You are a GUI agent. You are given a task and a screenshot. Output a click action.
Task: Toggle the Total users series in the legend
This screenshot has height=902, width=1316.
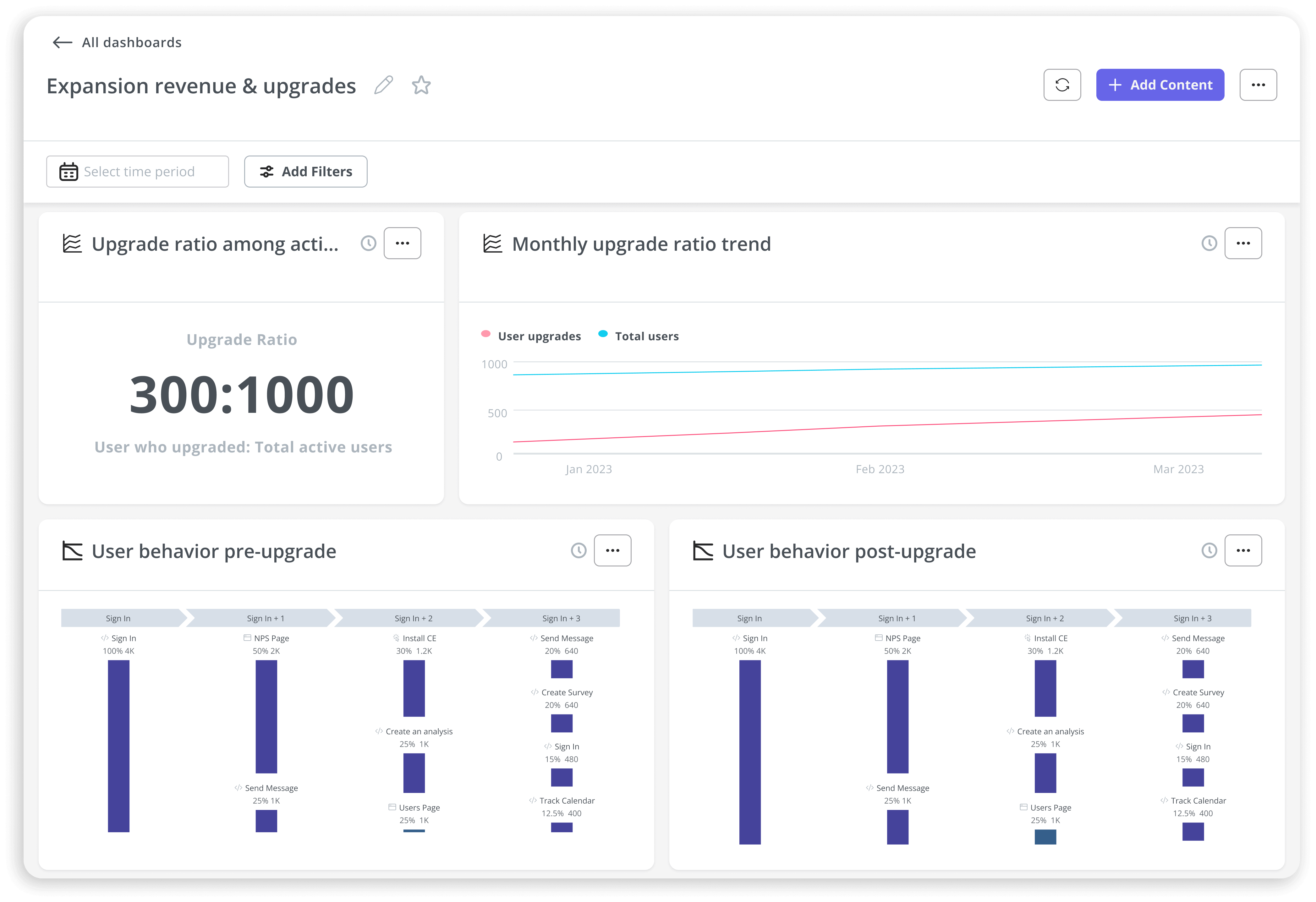[639, 335]
